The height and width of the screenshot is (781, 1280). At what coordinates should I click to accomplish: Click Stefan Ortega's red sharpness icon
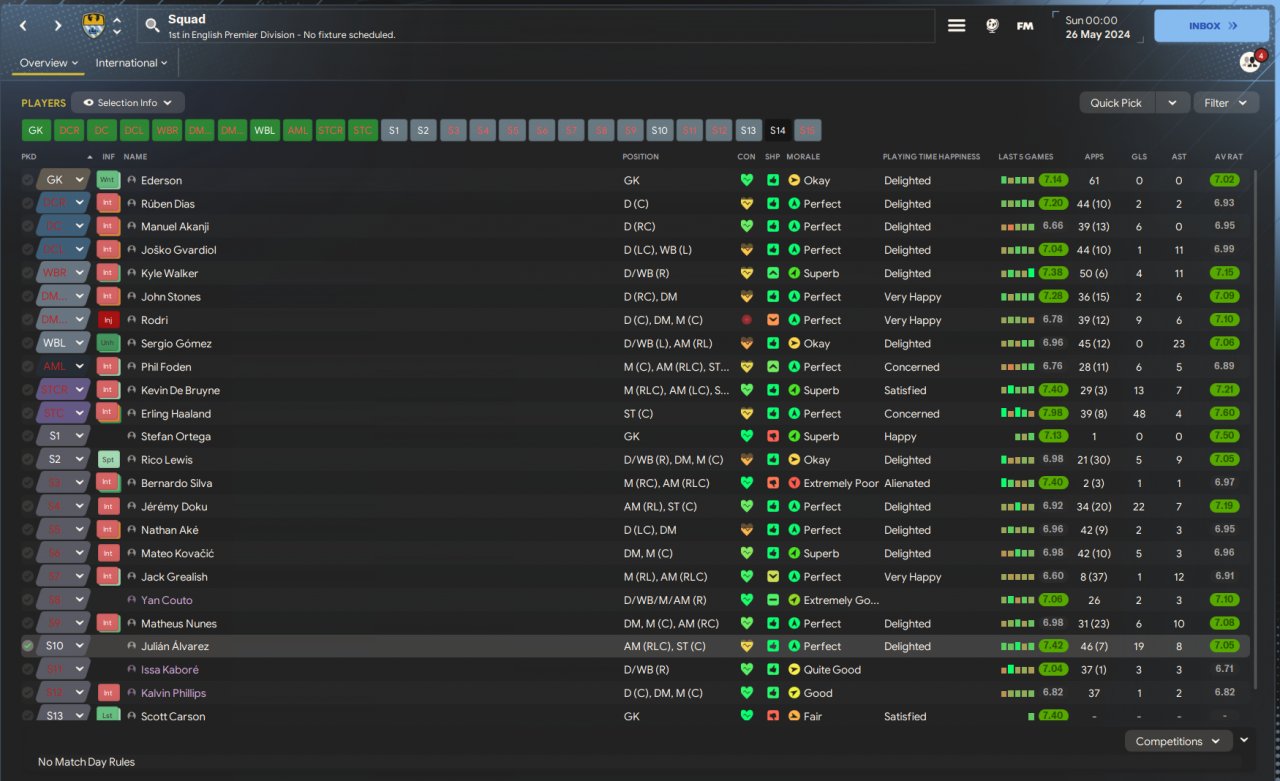click(x=773, y=436)
